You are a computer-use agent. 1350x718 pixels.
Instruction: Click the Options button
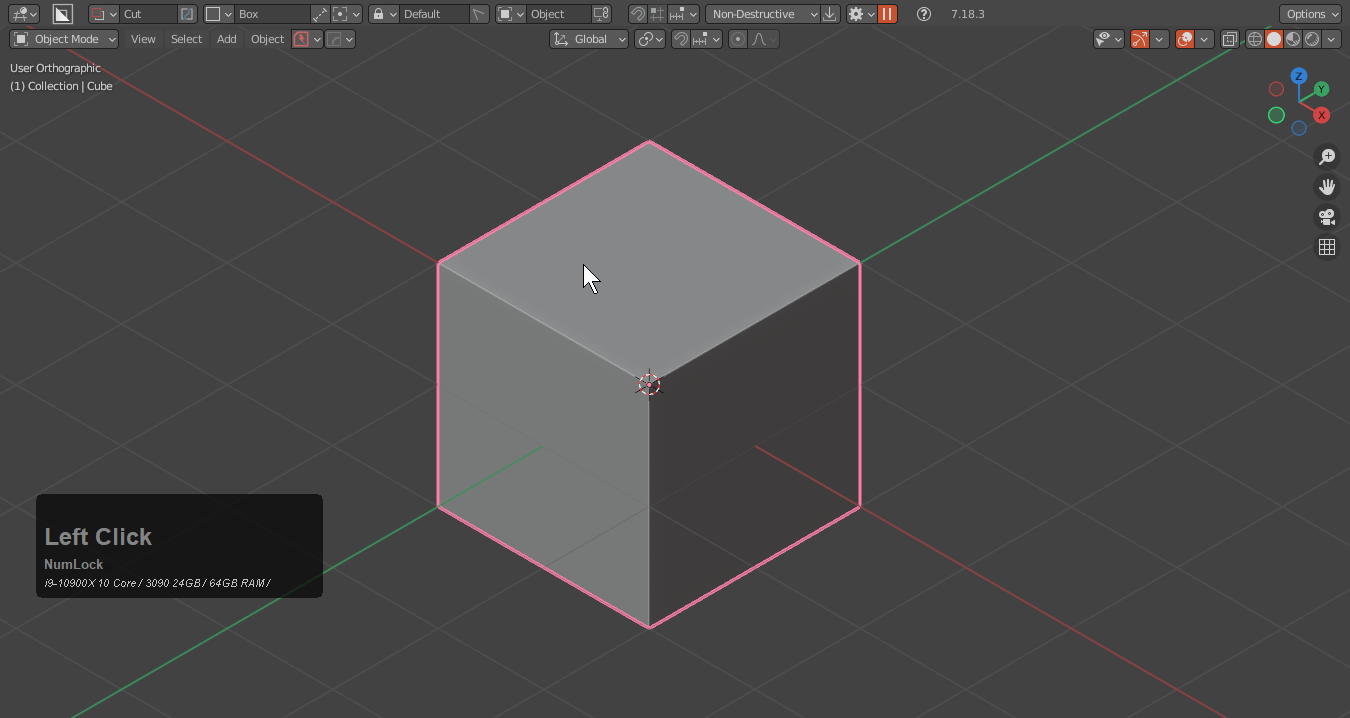[x=1310, y=14]
